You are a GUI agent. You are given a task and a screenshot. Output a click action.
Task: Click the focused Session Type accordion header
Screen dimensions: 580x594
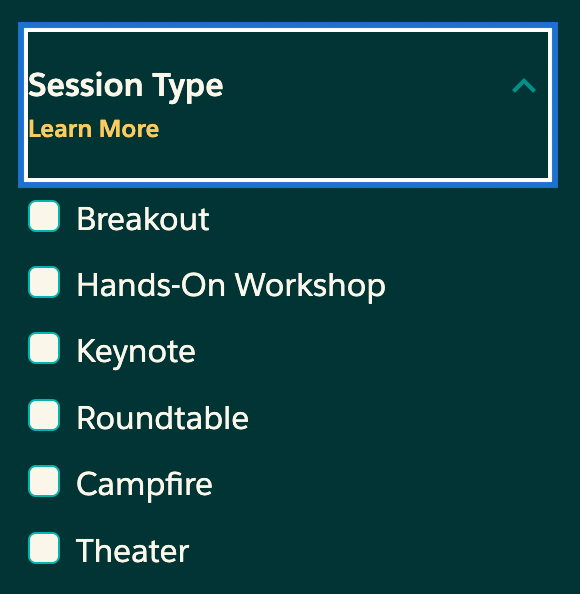pos(288,105)
